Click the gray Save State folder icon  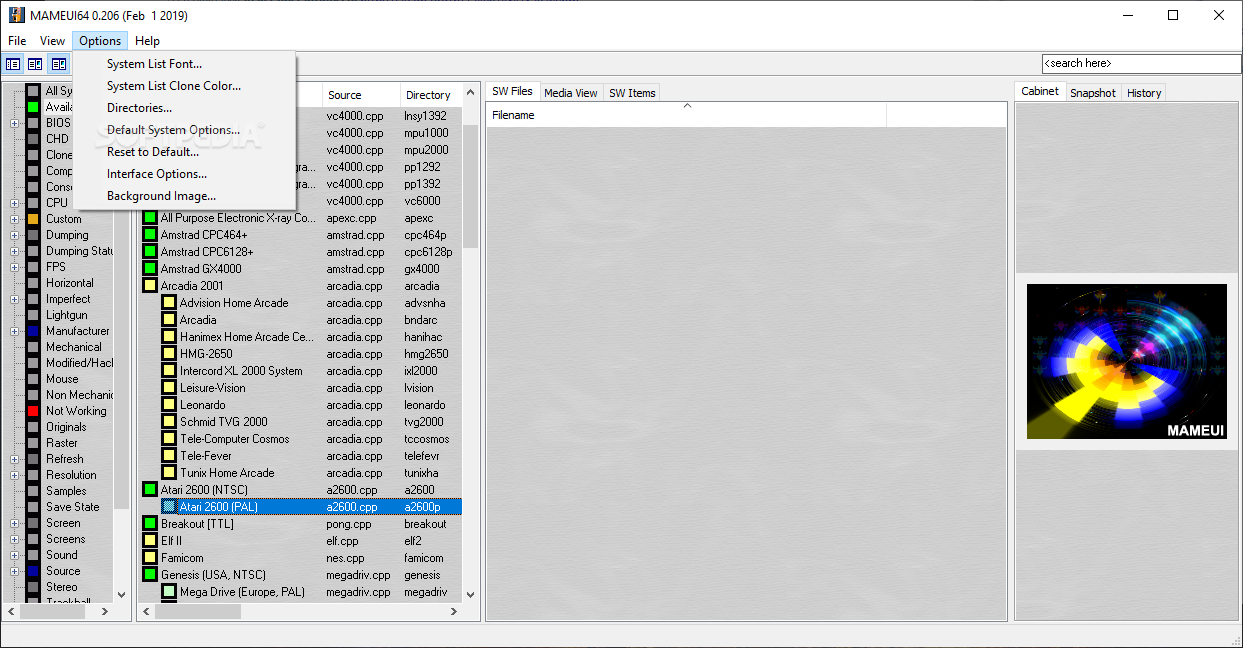click(33, 507)
